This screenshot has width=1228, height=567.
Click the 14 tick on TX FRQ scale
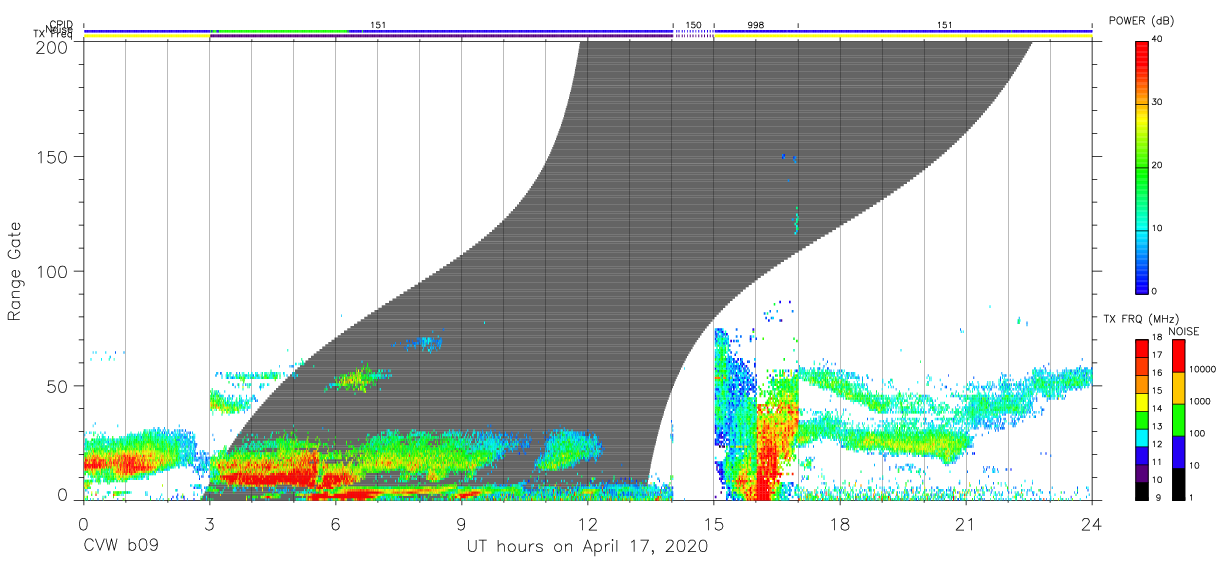[x=1157, y=409]
